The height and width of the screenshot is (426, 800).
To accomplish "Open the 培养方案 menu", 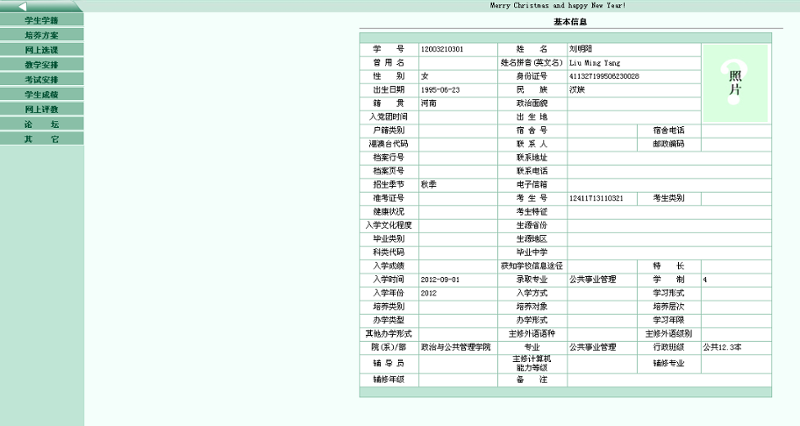I will coord(41,35).
